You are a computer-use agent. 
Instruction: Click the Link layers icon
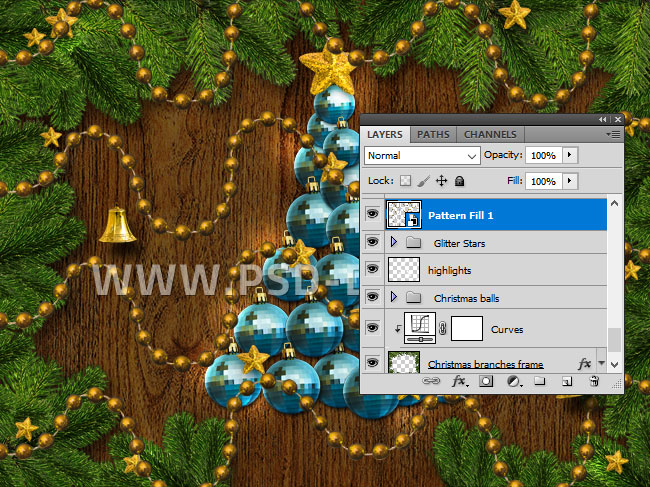click(x=431, y=381)
